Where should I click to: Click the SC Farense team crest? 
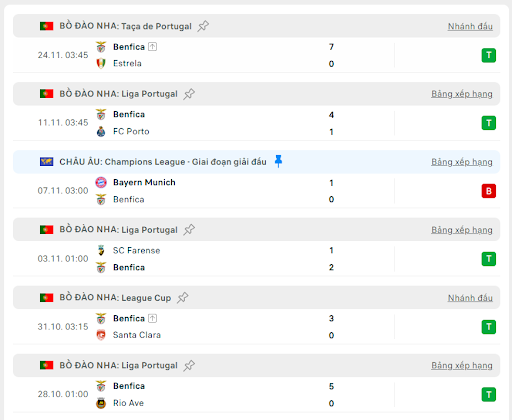tap(101, 250)
